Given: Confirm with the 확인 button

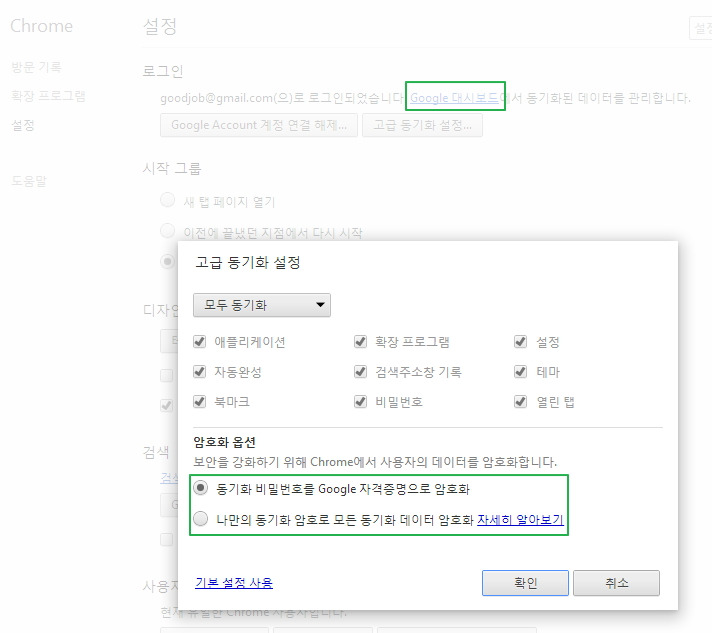Looking at the screenshot, I should click(525, 583).
